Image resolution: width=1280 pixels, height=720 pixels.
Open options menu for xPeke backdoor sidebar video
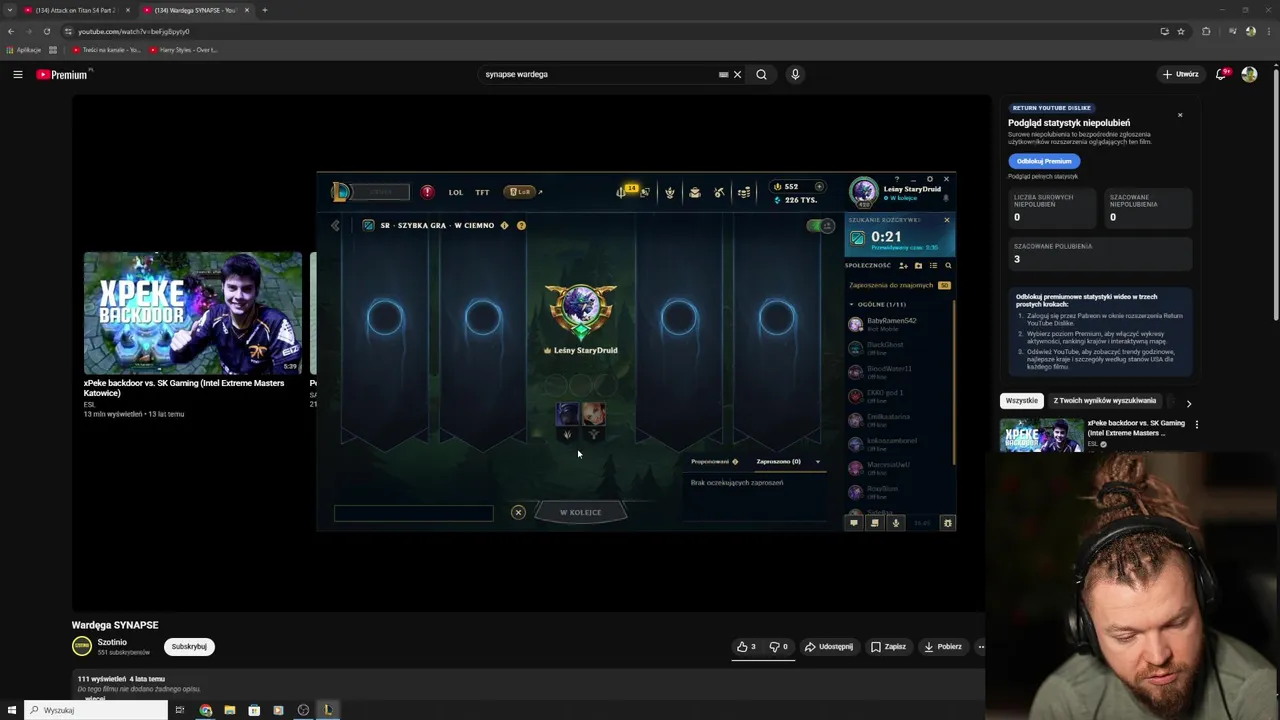[x=1196, y=424]
